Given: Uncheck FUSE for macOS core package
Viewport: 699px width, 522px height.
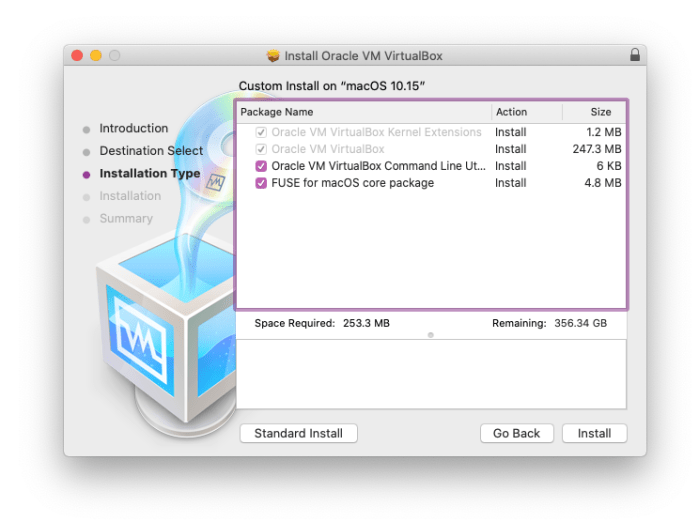Looking at the screenshot, I should [261, 183].
